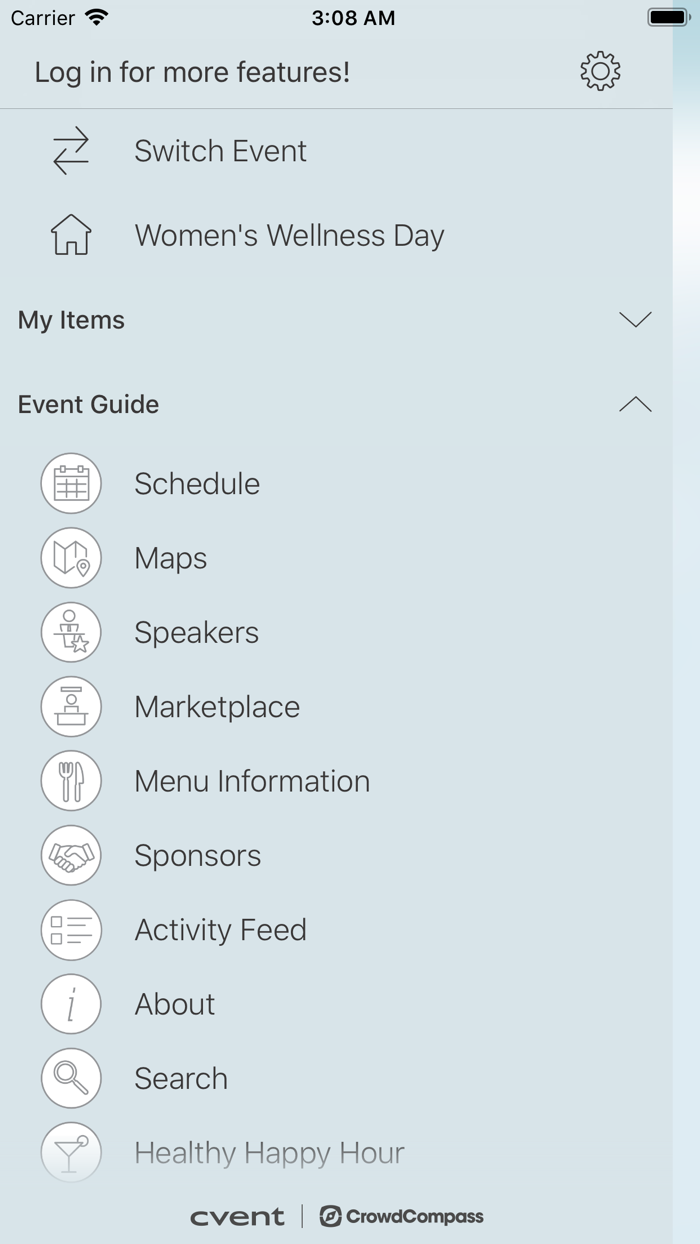Click the Switch Event arrows icon
700x1244 pixels.
[x=70, y=150]
